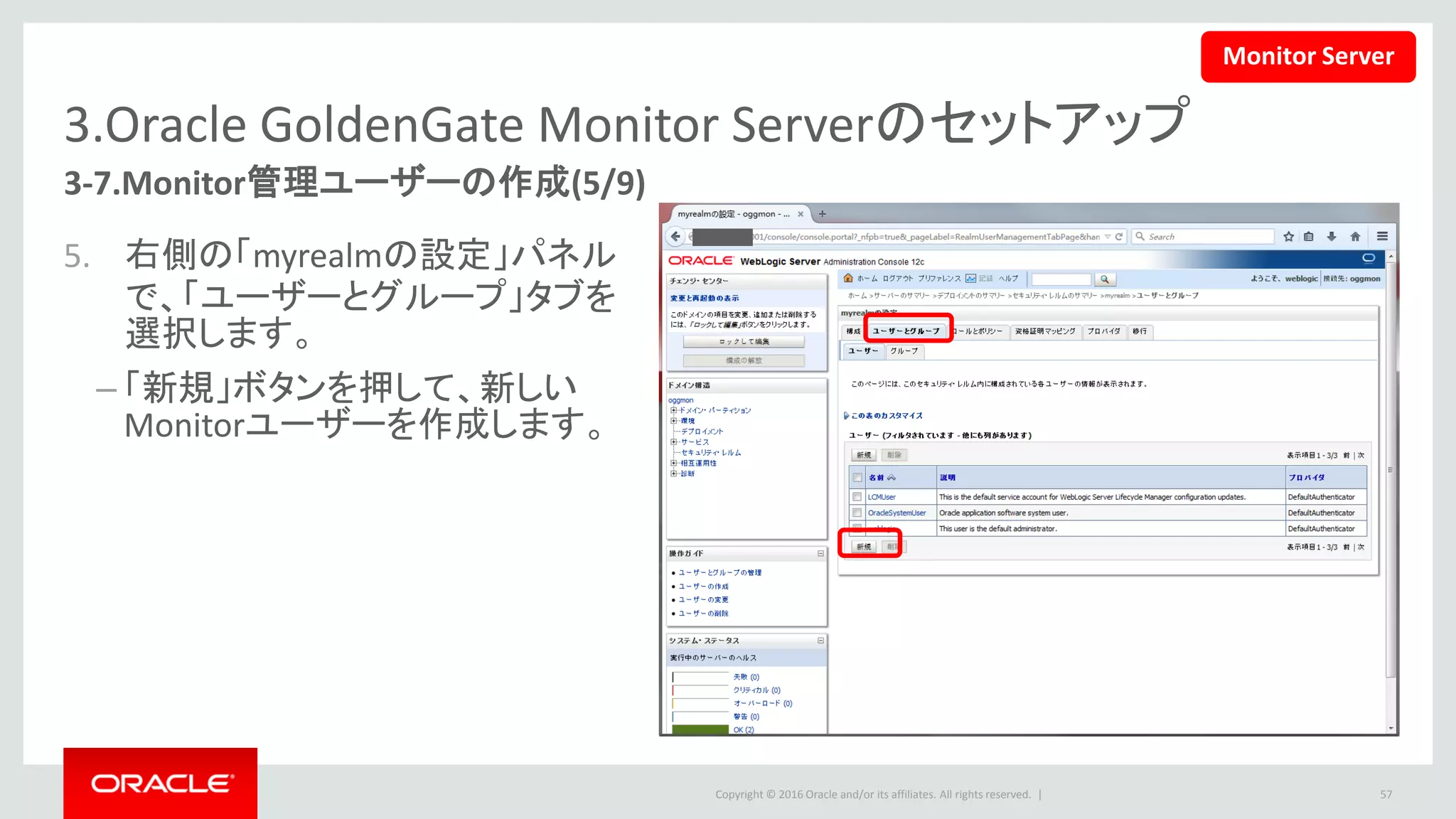Viewport: 1456px width, 819px height.
Task: Toggle the select-all checkbox in table header
Action: 857,478
